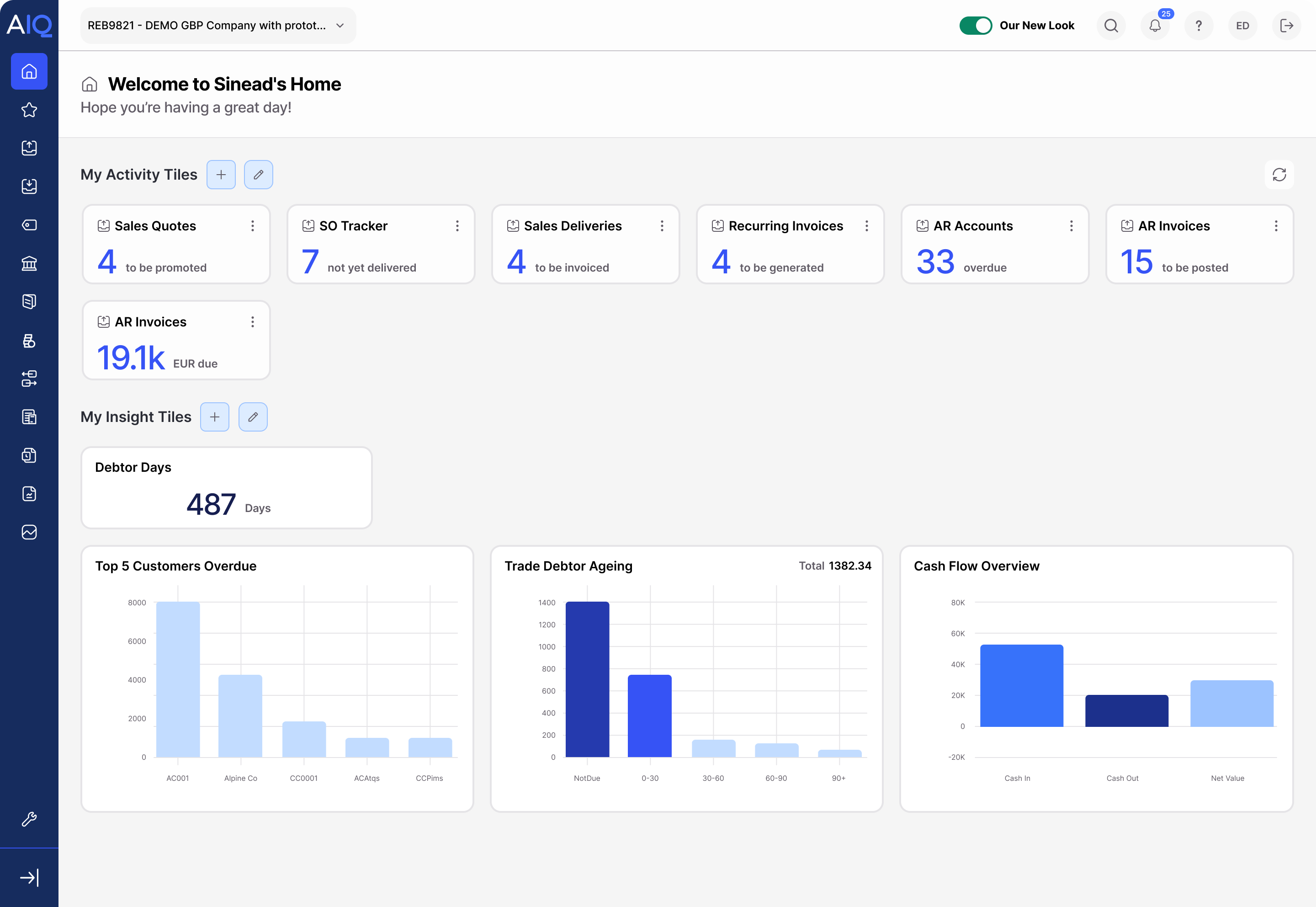Click the log out icon
The width and height of the screenshot is (1316, 907).
(1286, 26)
